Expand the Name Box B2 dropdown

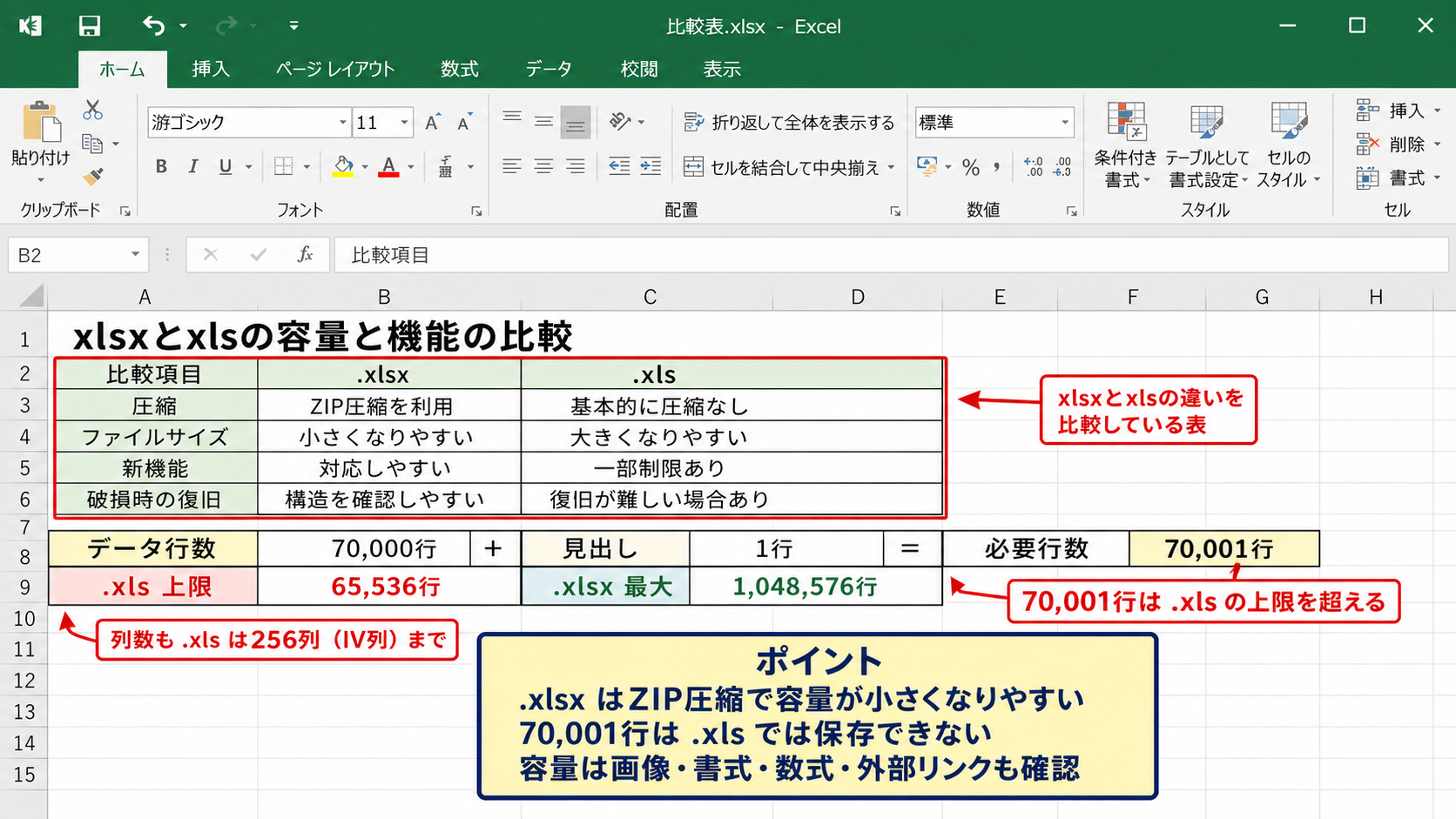(135, 255)
